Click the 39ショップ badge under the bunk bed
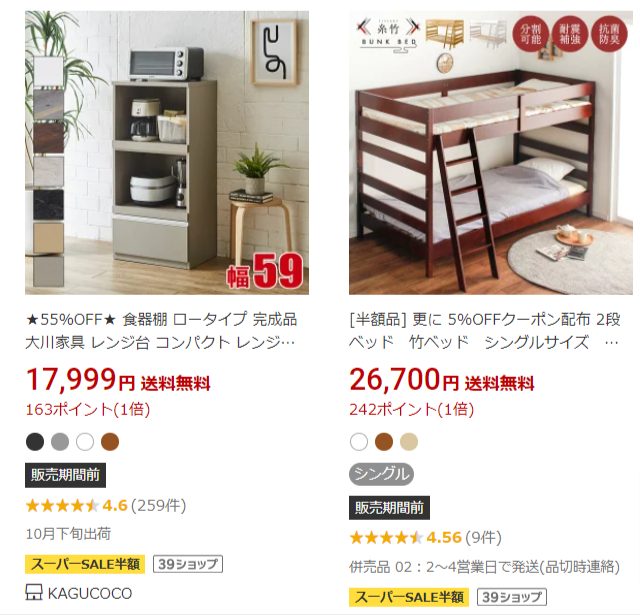 512,597
